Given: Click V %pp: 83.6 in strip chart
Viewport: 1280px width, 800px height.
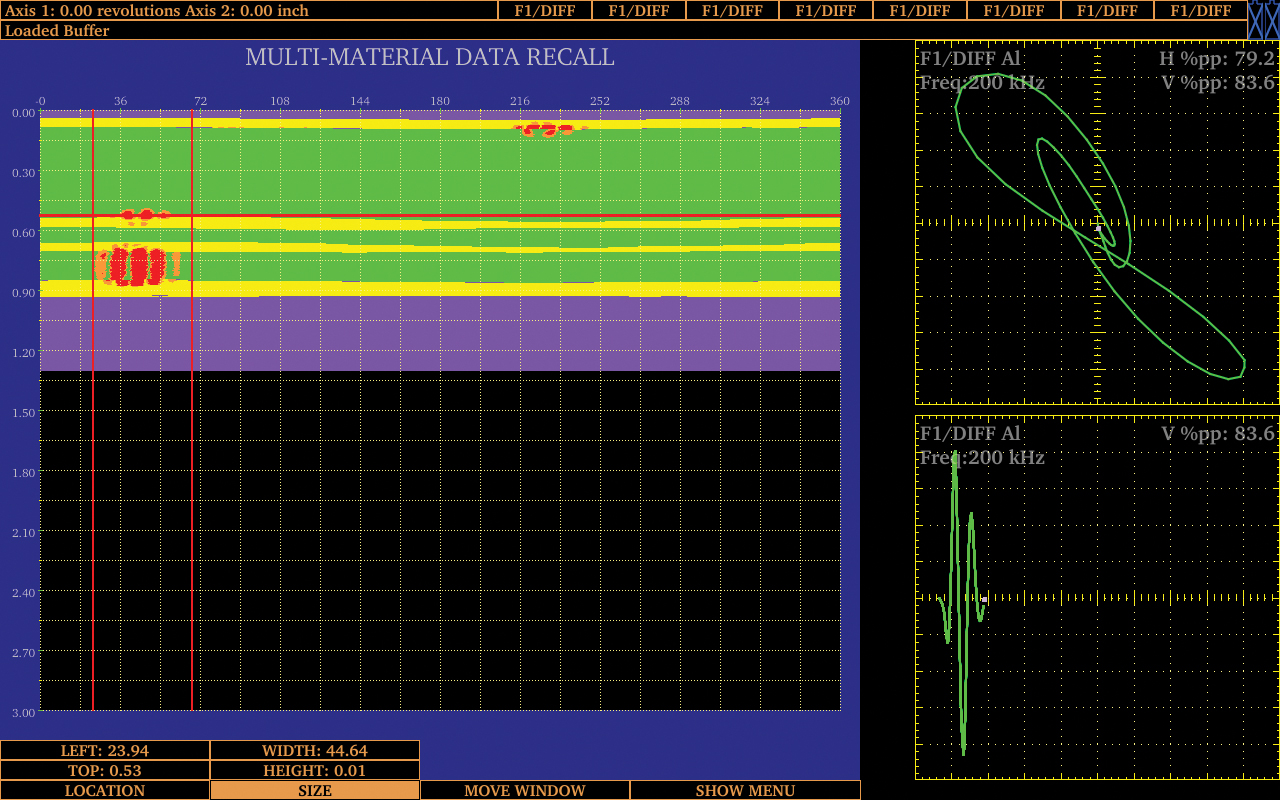Looking at the screenshot, I should [x=1217, y=434].
